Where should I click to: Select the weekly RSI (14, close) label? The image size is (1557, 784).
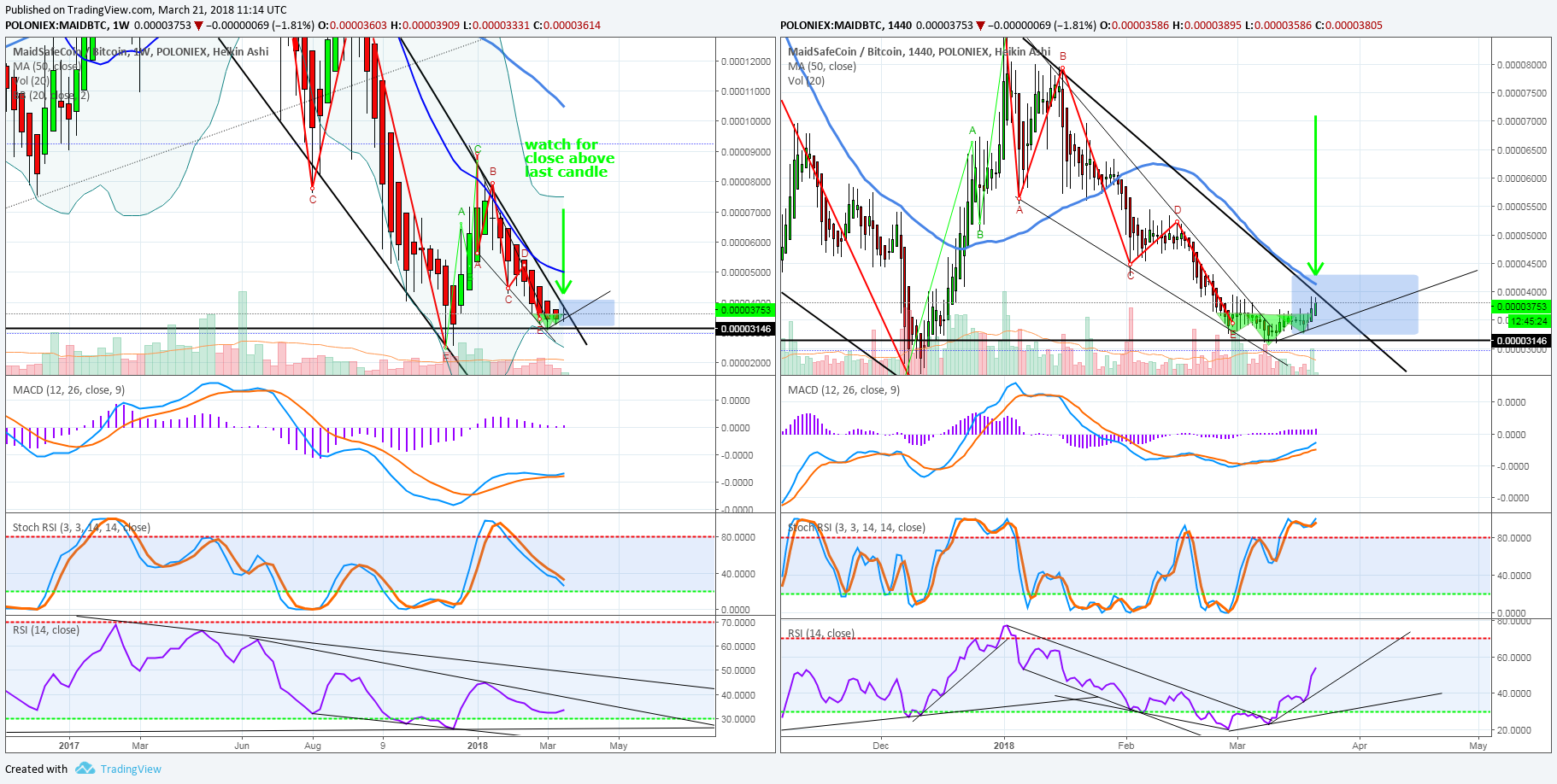46,629
